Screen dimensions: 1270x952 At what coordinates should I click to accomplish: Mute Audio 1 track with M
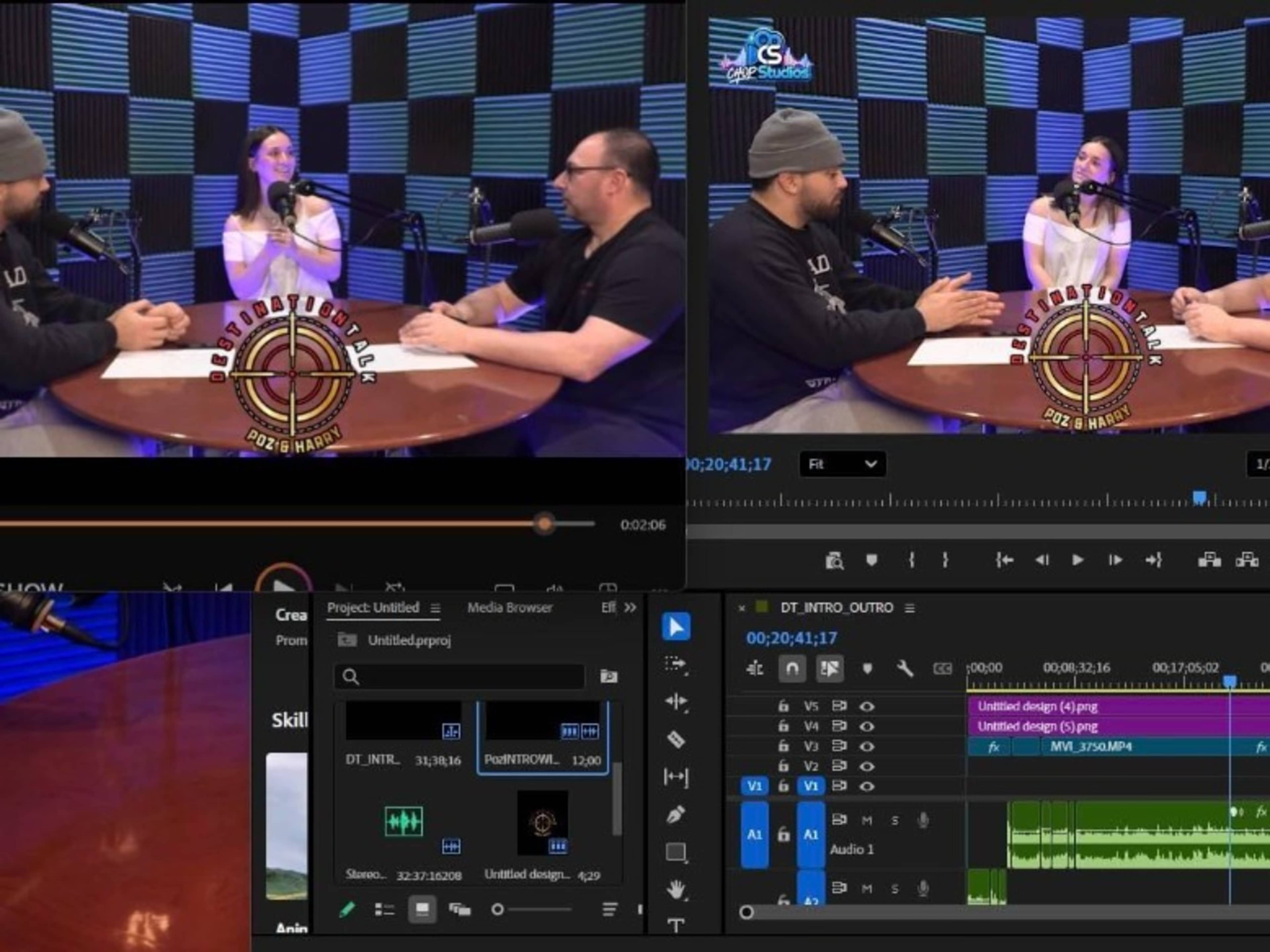click(x=867, y=820)
